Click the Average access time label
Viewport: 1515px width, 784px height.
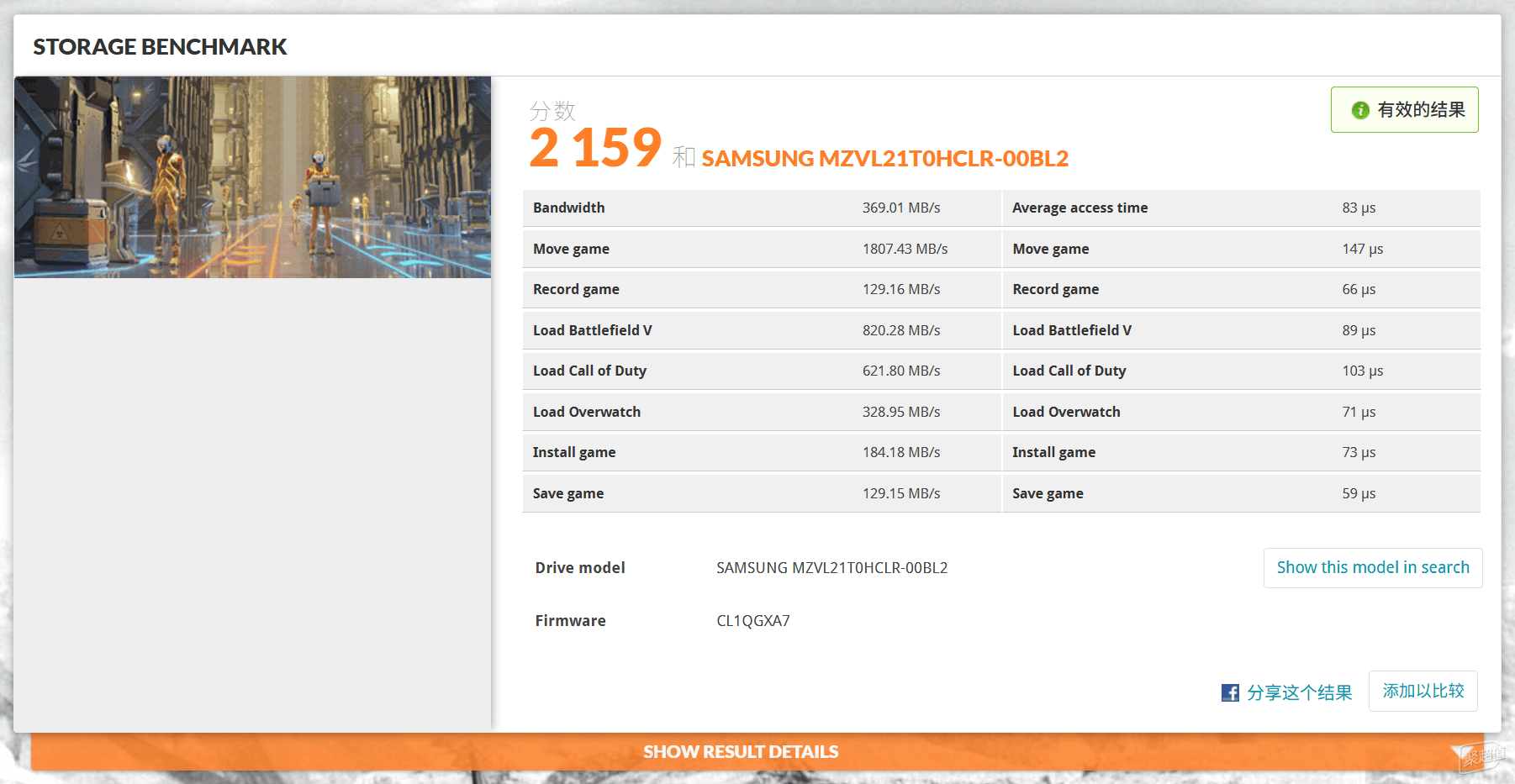(x=1080, y=208)
